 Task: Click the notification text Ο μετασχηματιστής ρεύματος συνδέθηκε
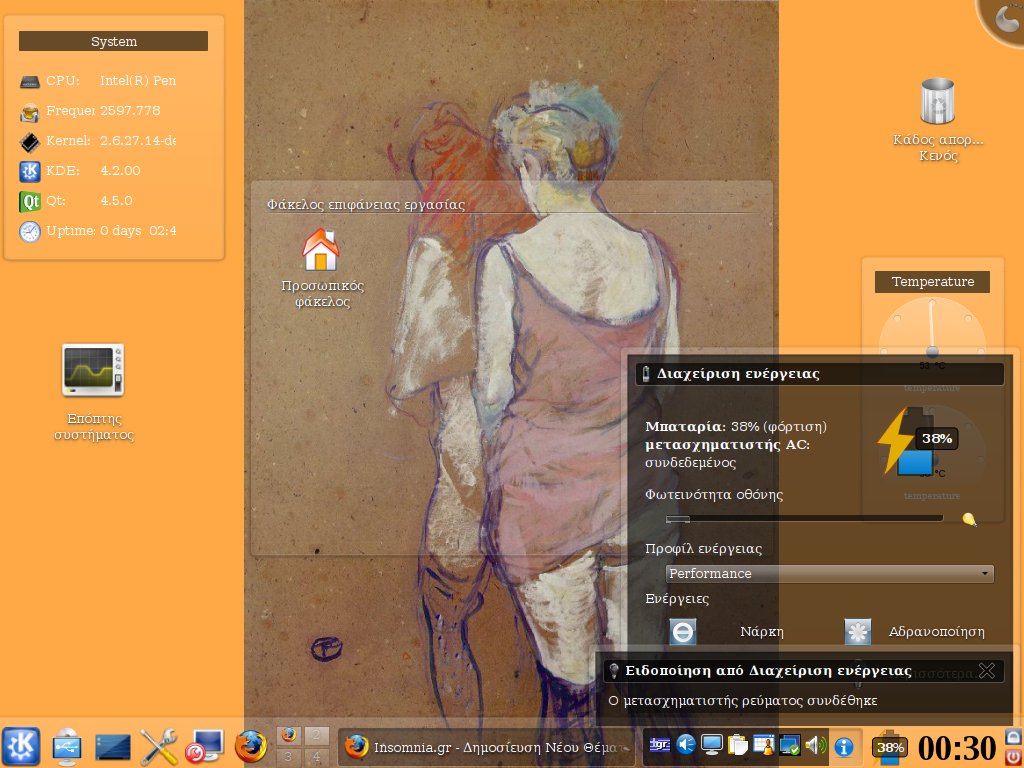(x=743, y=701)
